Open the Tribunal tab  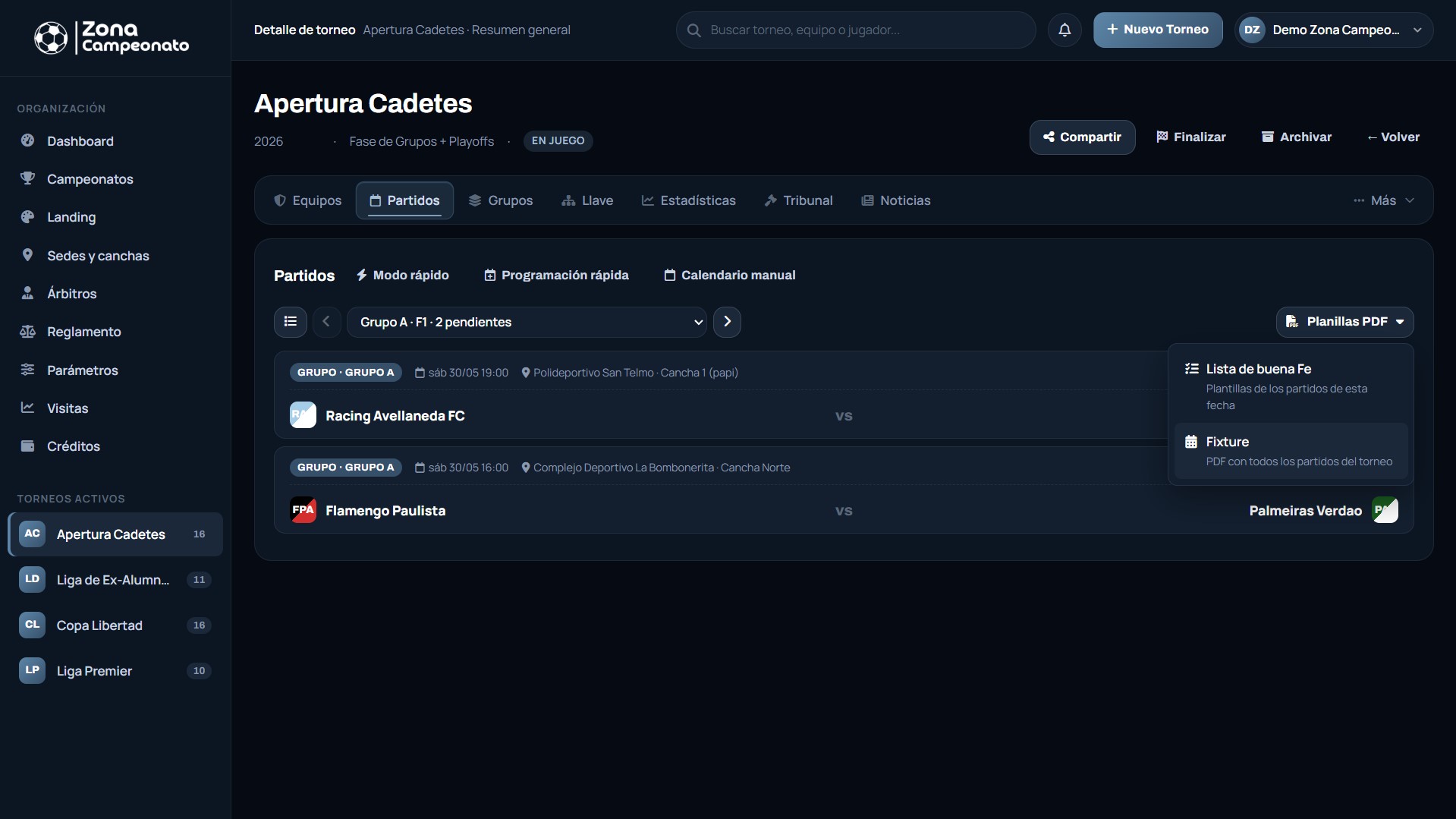[x=798, y=200]
